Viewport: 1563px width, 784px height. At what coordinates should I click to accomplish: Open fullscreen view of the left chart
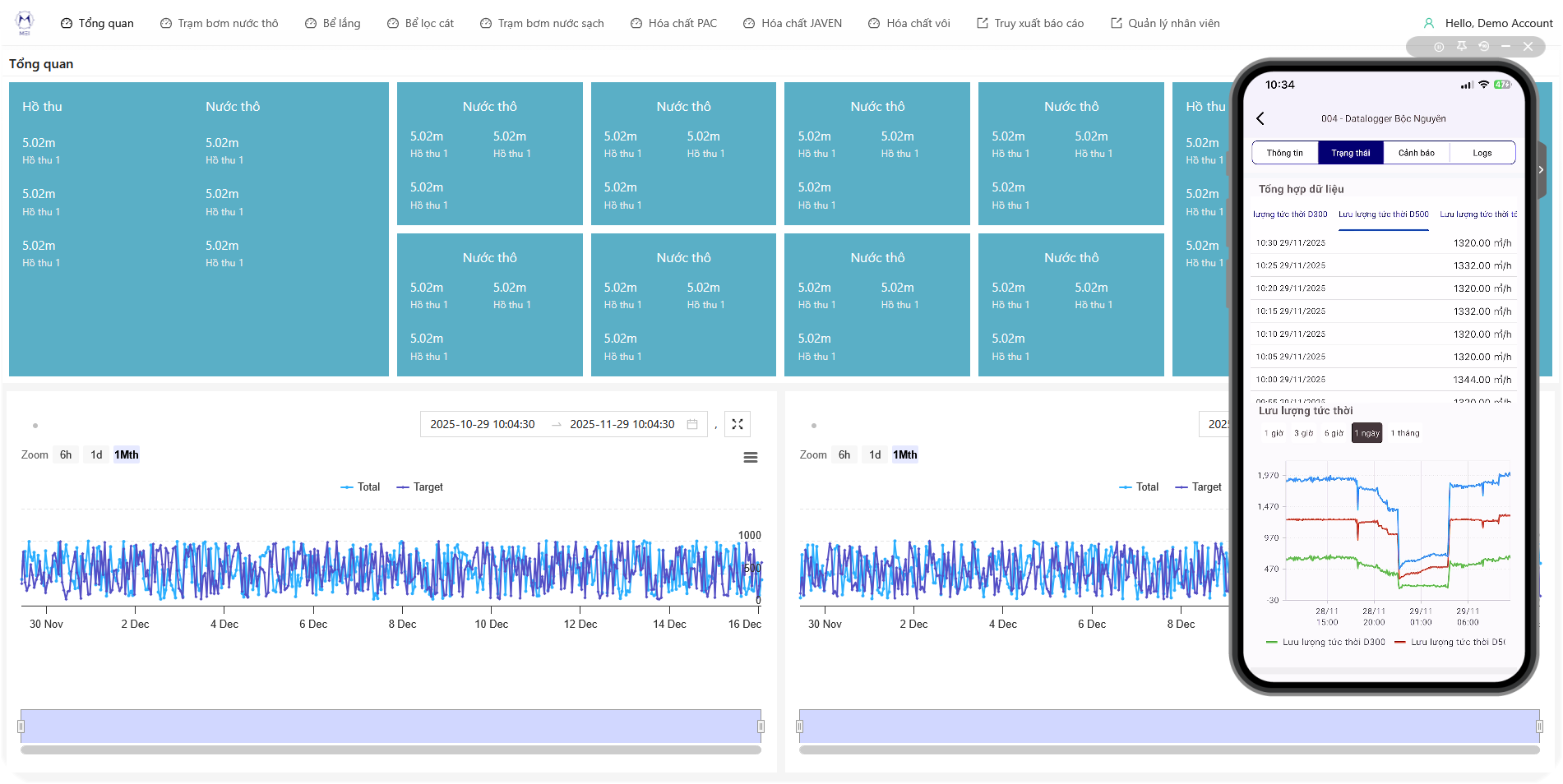coord(737,424)
